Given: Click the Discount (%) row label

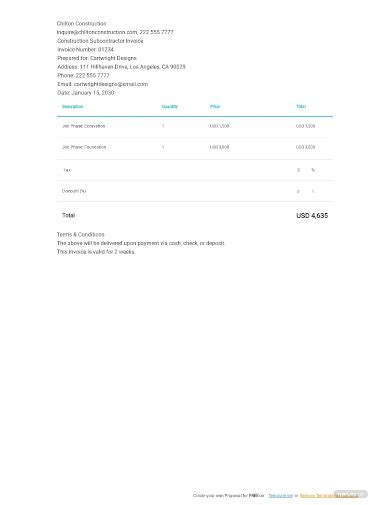Looking at the screenshot, I should [74, 191].
